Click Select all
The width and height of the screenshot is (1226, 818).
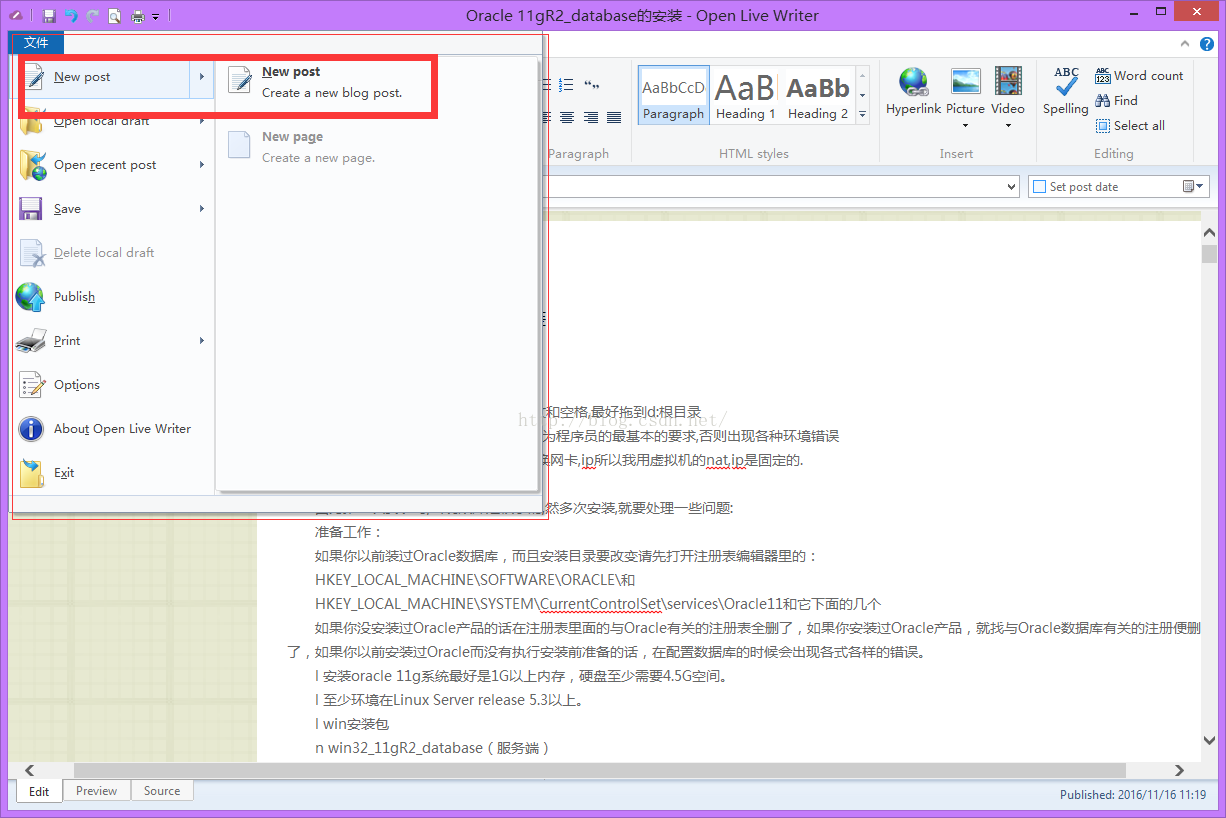(1130, 125)
